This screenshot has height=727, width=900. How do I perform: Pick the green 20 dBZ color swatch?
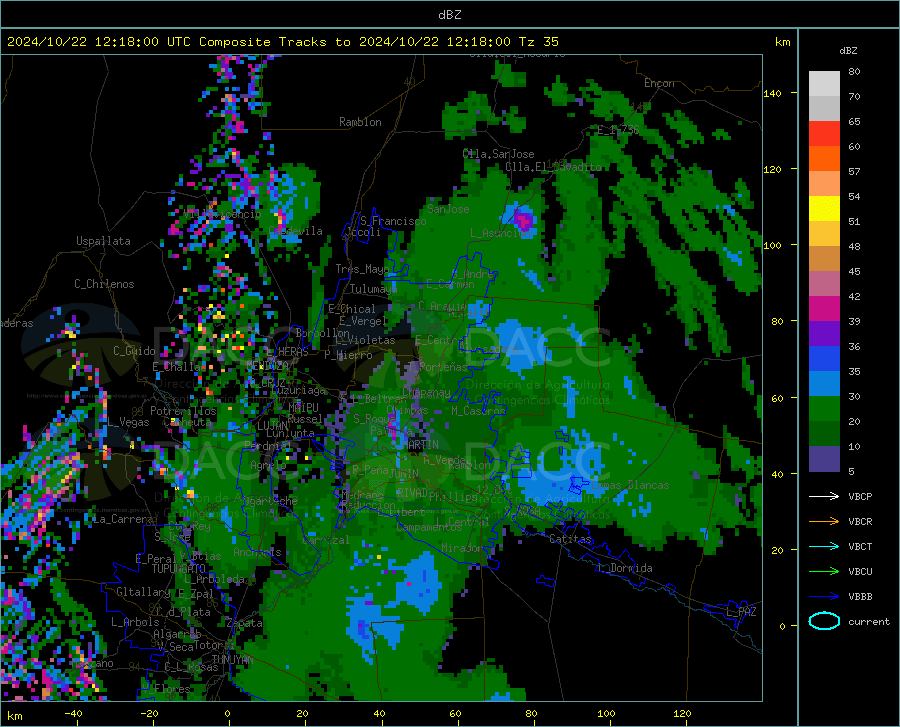824,409
